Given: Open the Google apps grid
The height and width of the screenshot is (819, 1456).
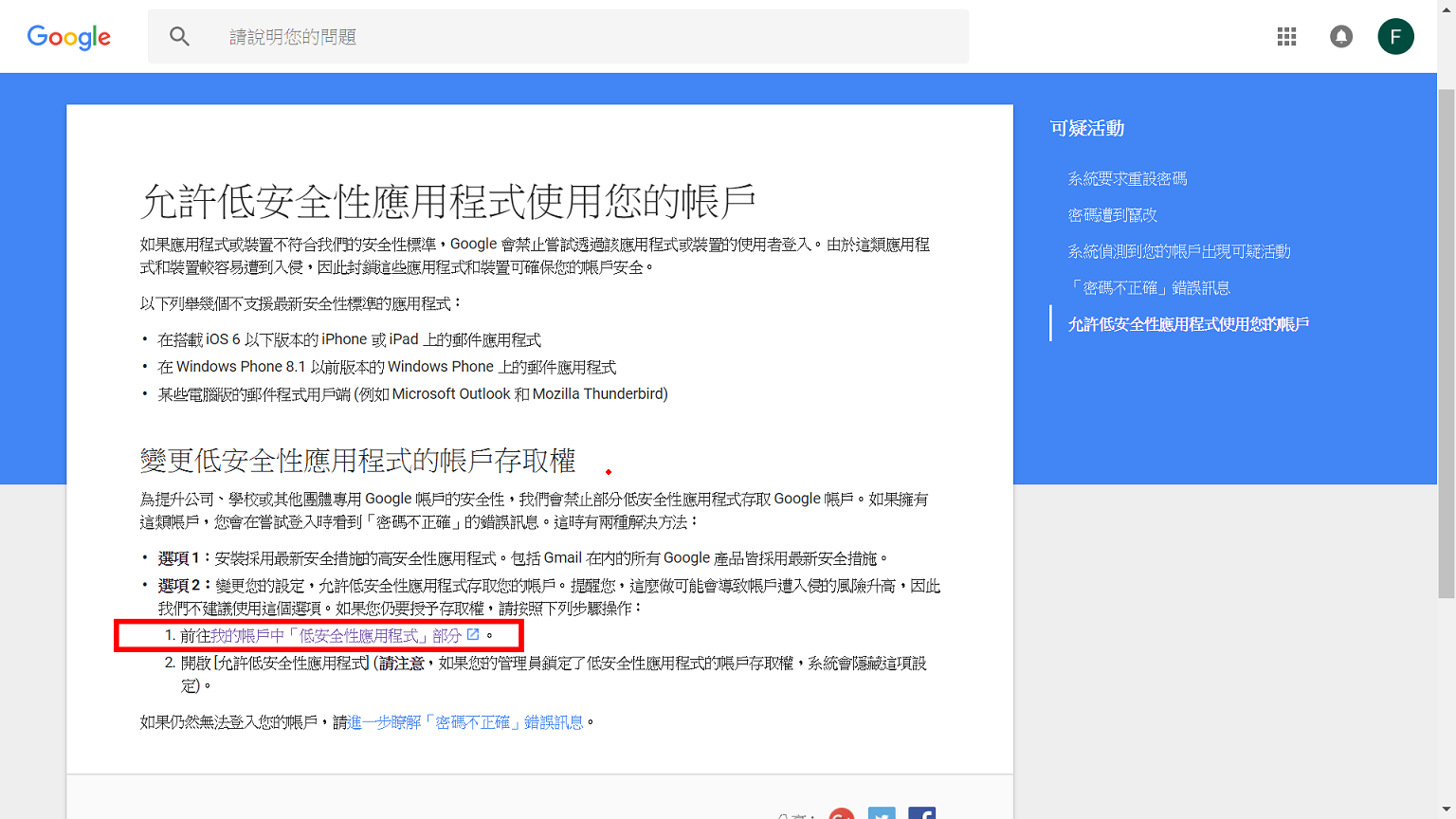Looking at the screenshot, I should [x=1286, y=37].
